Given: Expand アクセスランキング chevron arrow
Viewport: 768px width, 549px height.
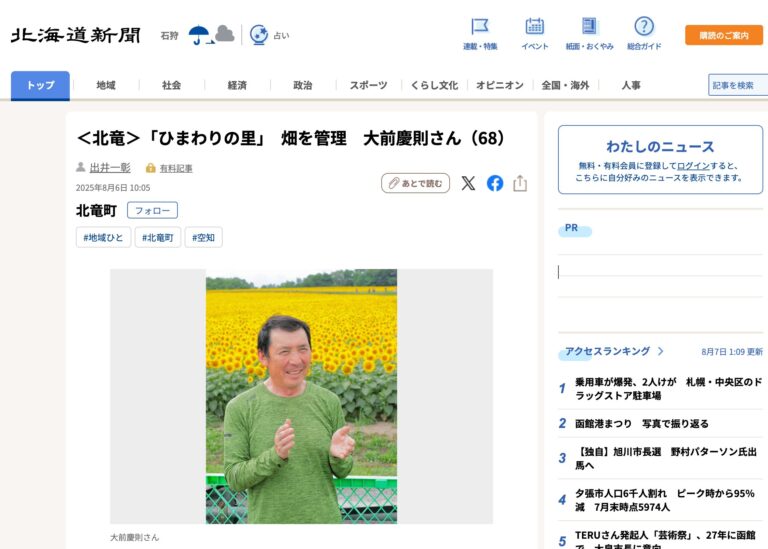Looking at the screenshot, I should coord(661,351).
